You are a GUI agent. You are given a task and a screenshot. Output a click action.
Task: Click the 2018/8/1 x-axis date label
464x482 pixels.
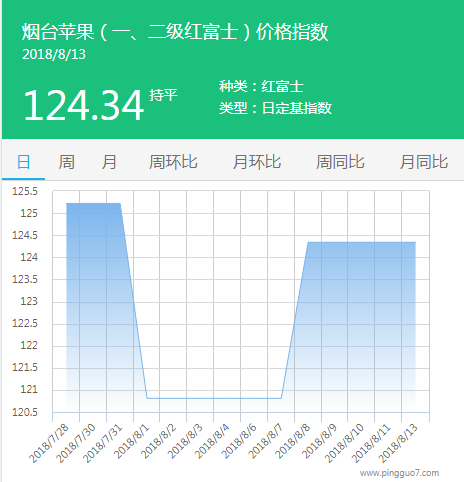click(132, 442)
